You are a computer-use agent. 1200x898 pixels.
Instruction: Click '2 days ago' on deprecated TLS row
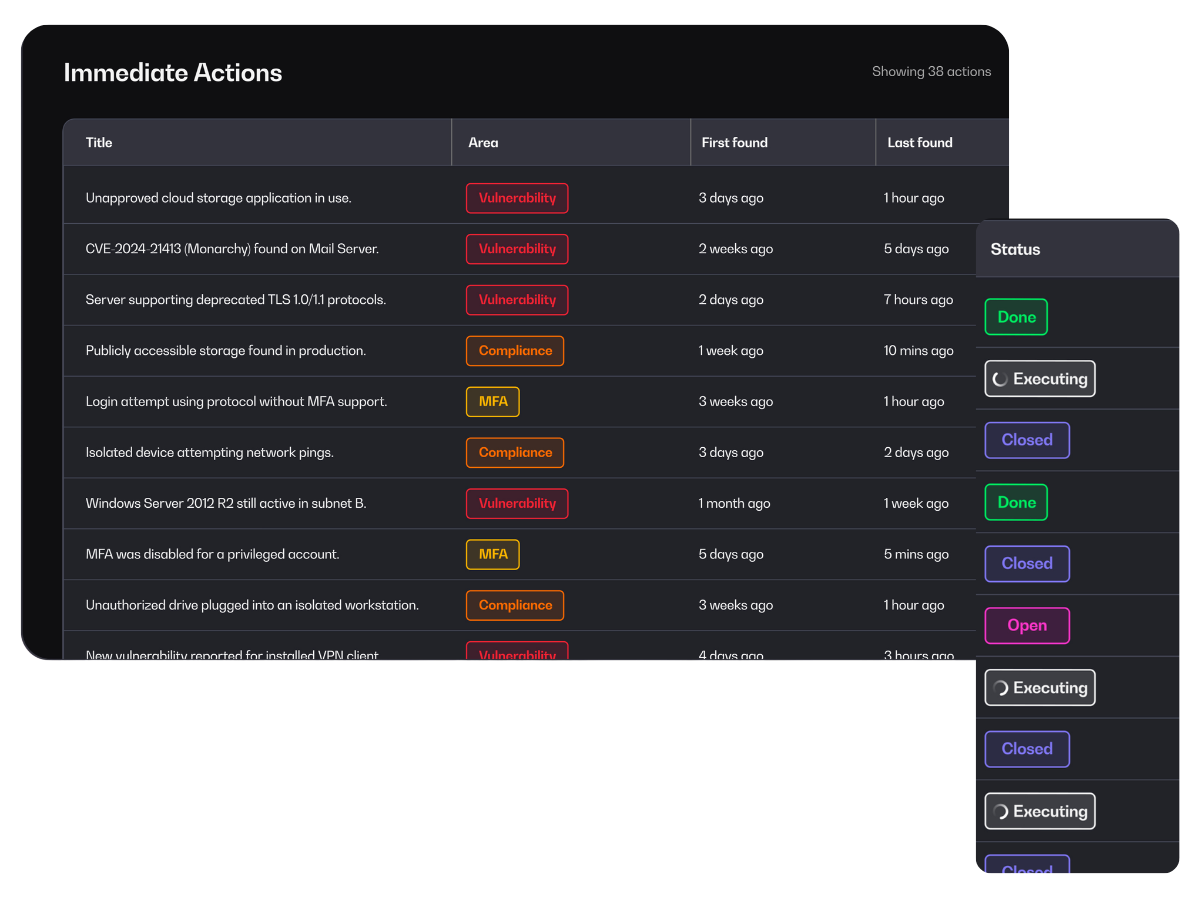pos(731,300)
